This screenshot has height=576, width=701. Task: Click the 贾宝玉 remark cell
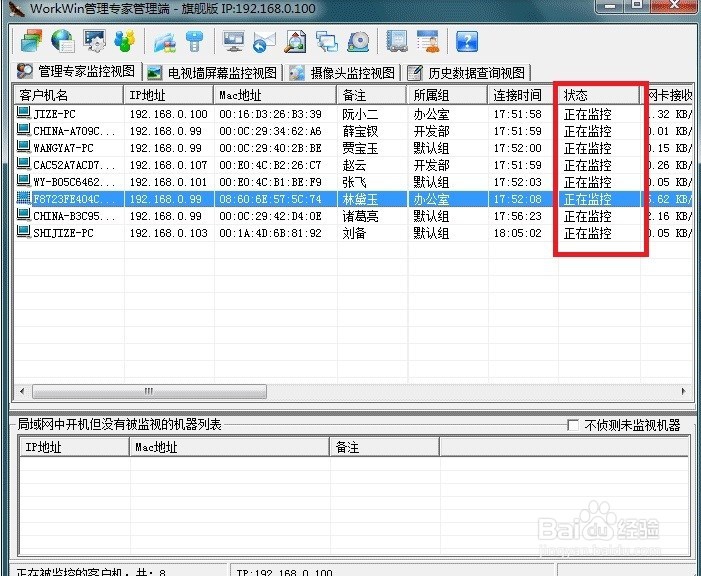coord(360,148)
